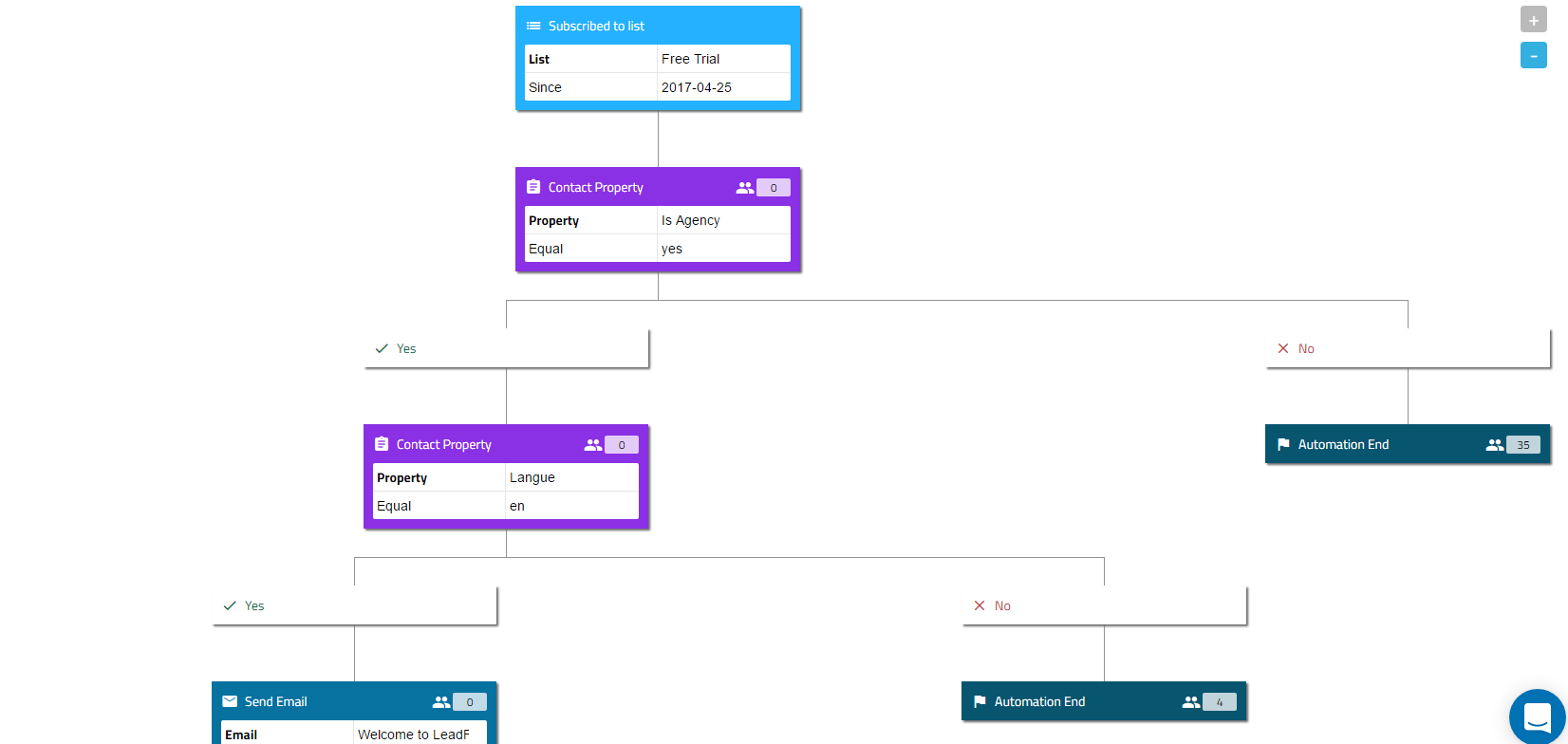Open the Subscribed to list trigger header

click(x=658, y=26)
